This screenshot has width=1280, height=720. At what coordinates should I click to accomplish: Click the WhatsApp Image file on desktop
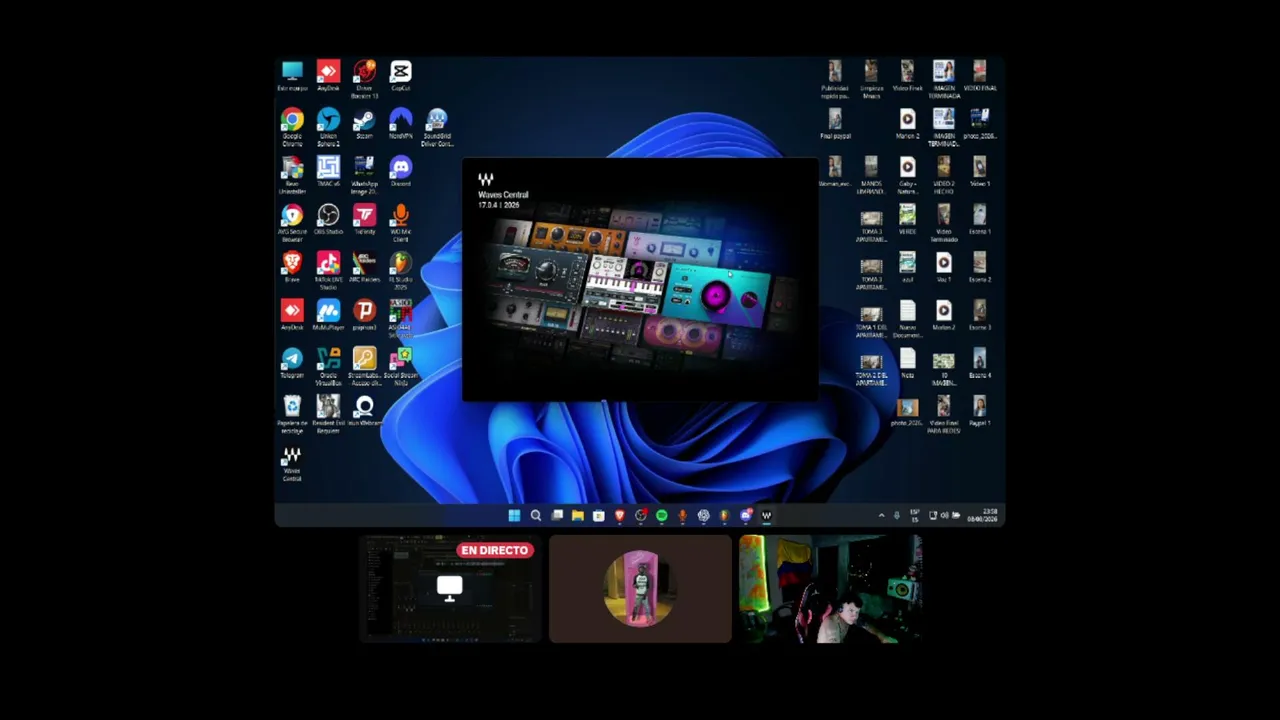click(x=364, y=175)
